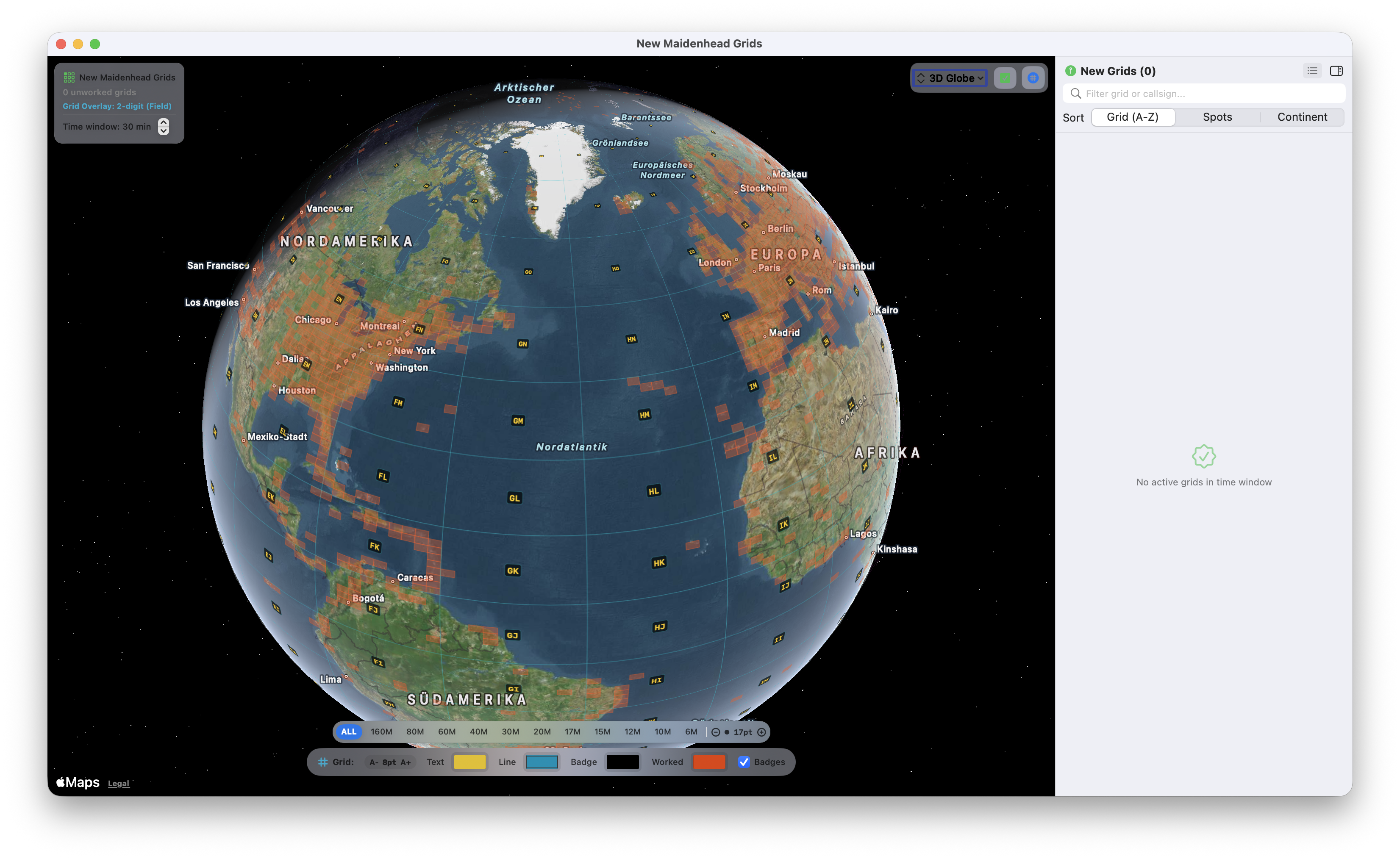
Task: Click the minus zoom icon beside 17pt
Action: pos(716,732)
